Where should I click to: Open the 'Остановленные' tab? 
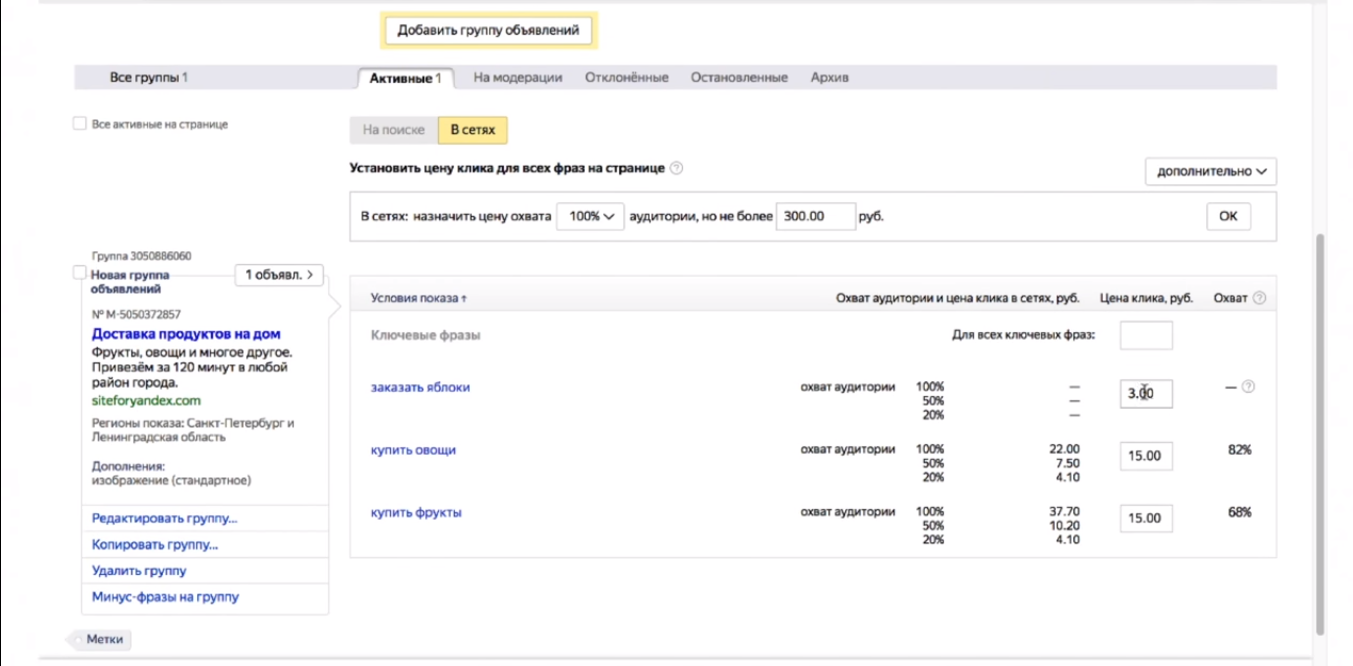point(738,78)
